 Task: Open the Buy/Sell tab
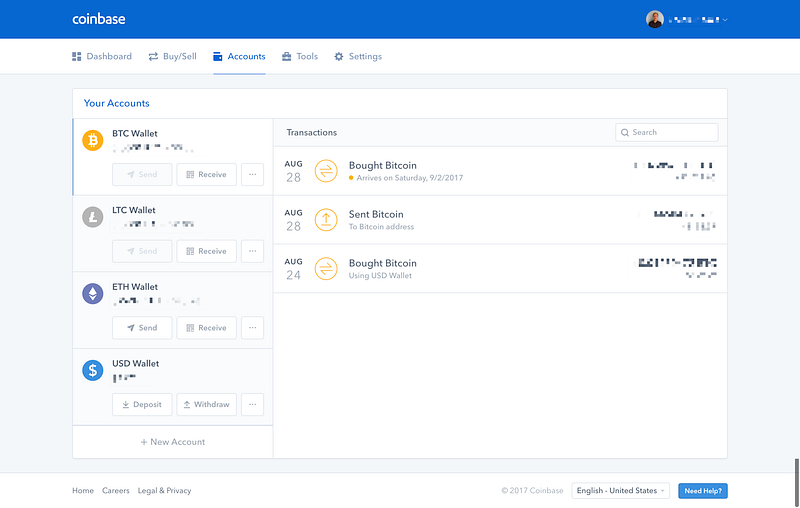pyautogui.click(x=172, y=56)
